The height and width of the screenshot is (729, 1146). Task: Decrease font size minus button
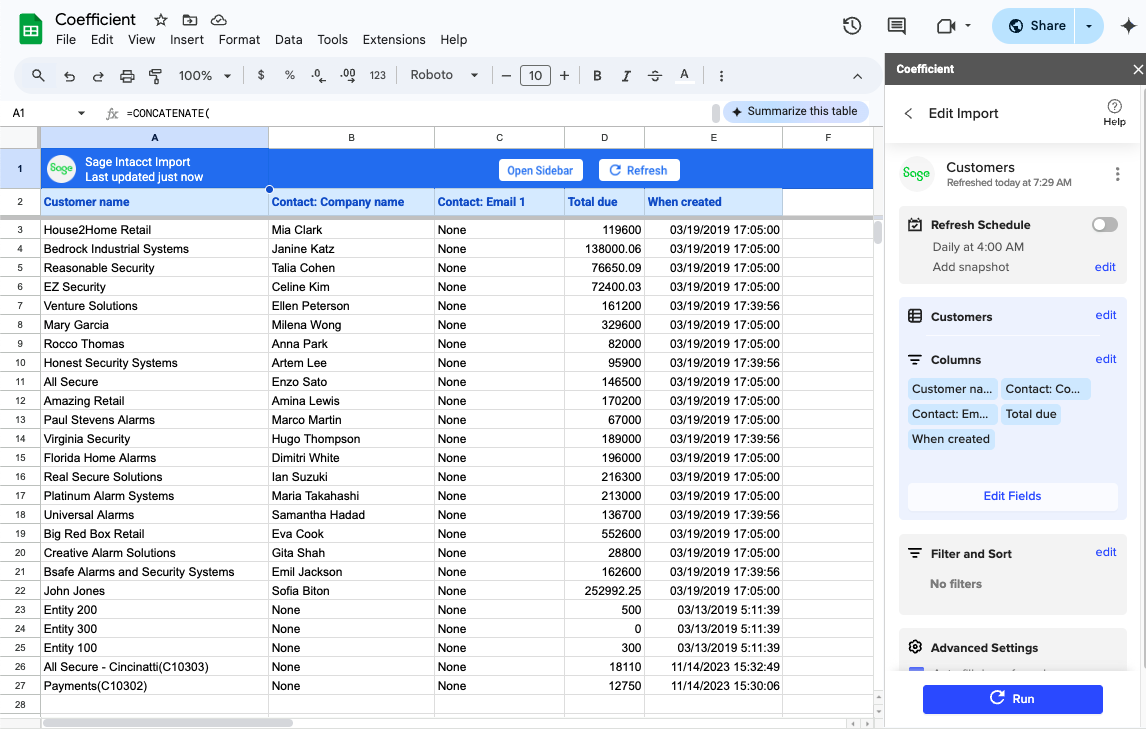[506, 75]
